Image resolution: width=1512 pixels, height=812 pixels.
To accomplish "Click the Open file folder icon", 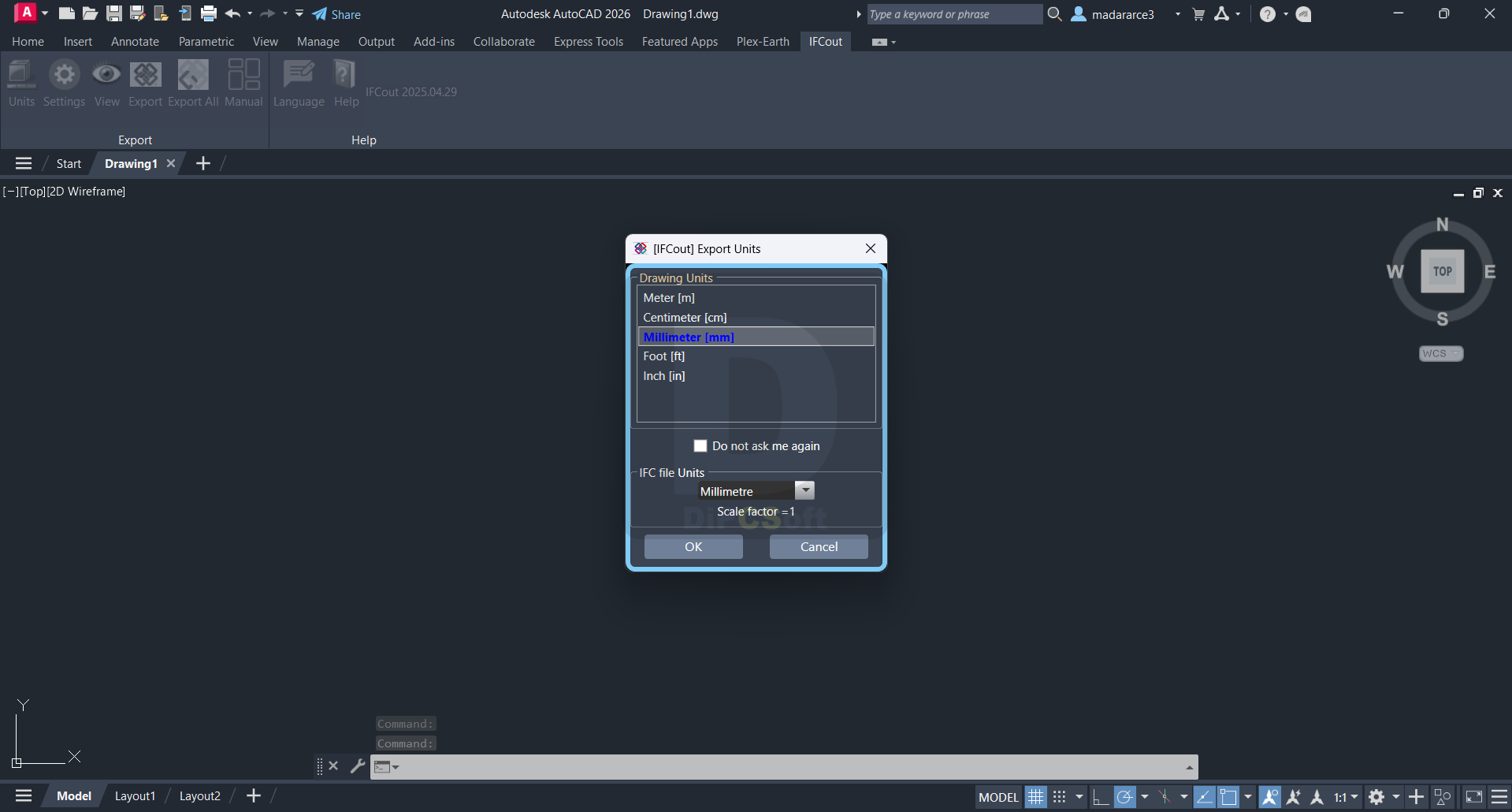I will (x=91, y=13).
